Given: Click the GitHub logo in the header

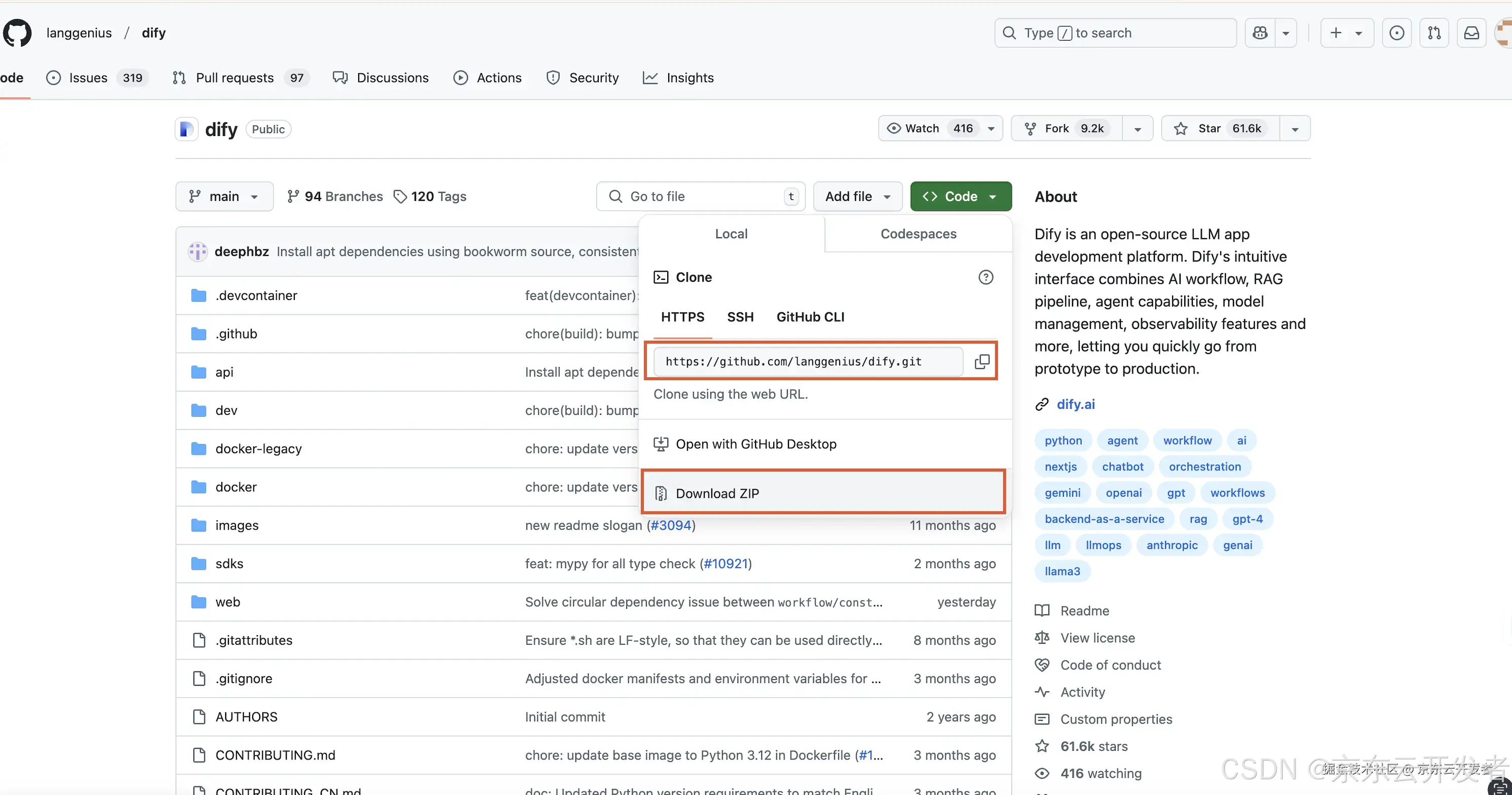Looking at the screenshot, I should click(18, 33).
